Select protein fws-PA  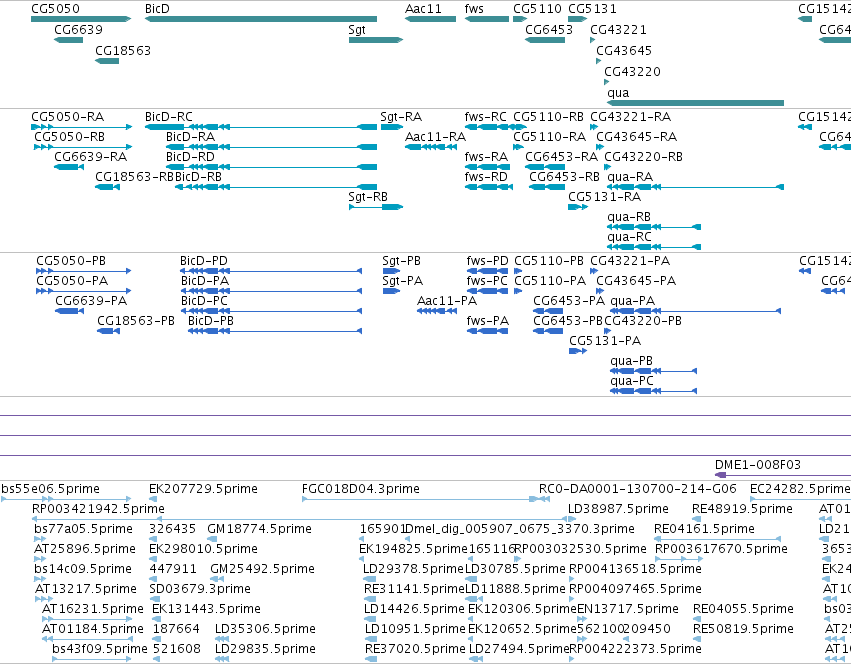click(x=487, y=331)
